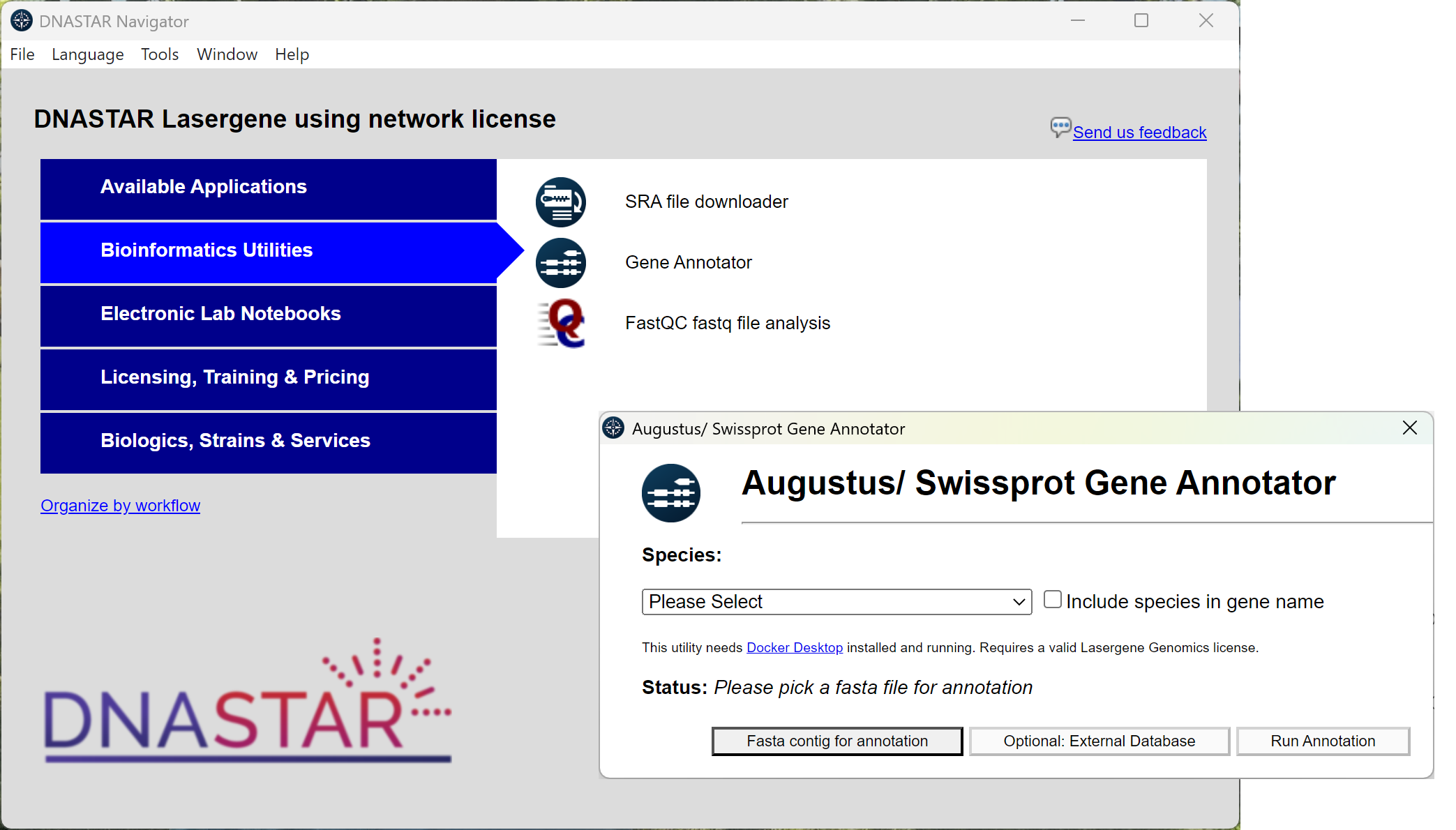Click the status text about picking fasta file

(x=873, y=687)
